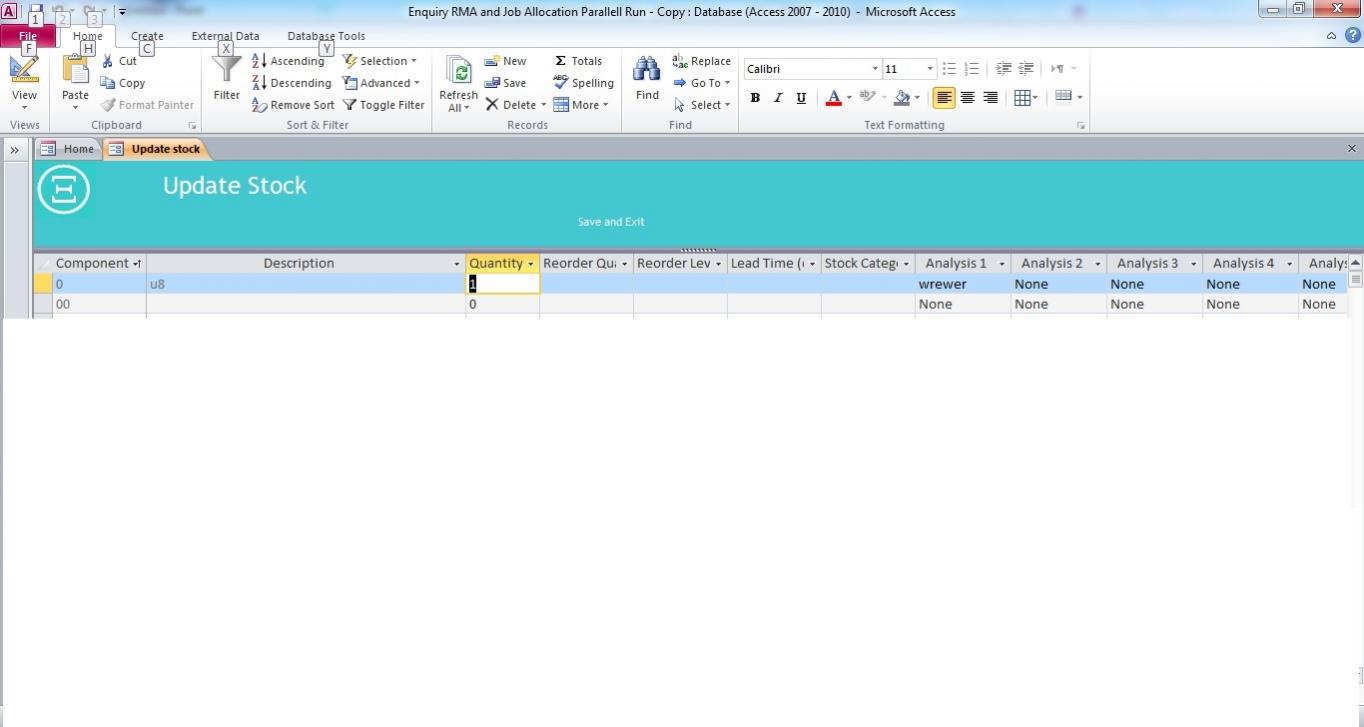The height and width of the screenshot is (727, 1364).
Task: Show Totals row
Action: 578,61
